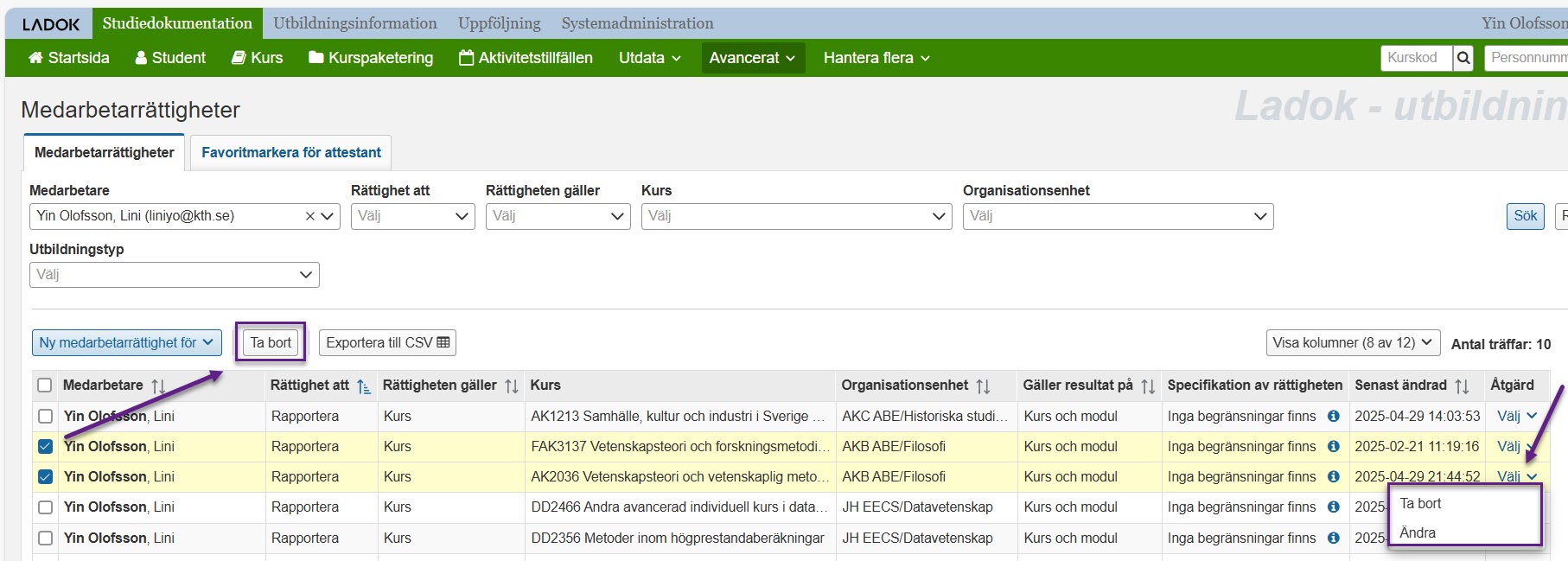Screen dimensions: 1568x561
Task: Open the Hantera flera menu
Action: pyautogui.click(x=876, y=58)
